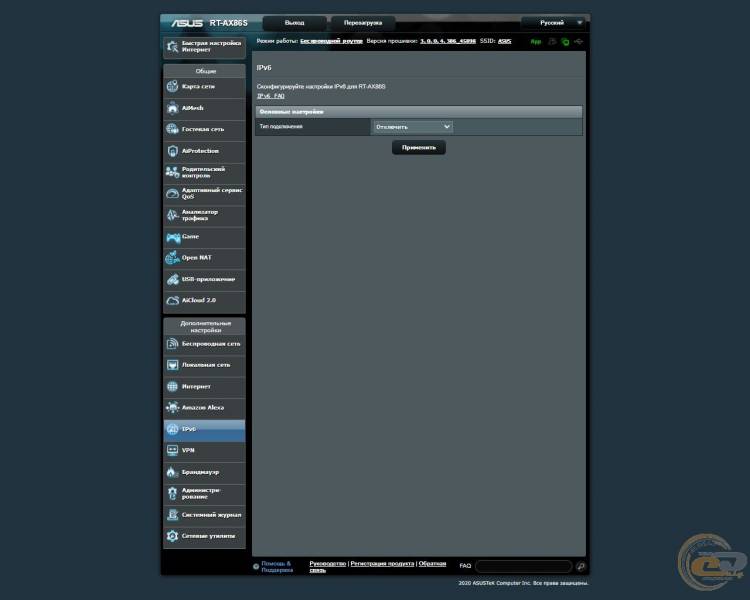Image resolution: width=750 pixels, height=600 pixels.
Task: Open Network Tools (Сетевые утилиты) gear icon
Action: click(x=172, y=536)
